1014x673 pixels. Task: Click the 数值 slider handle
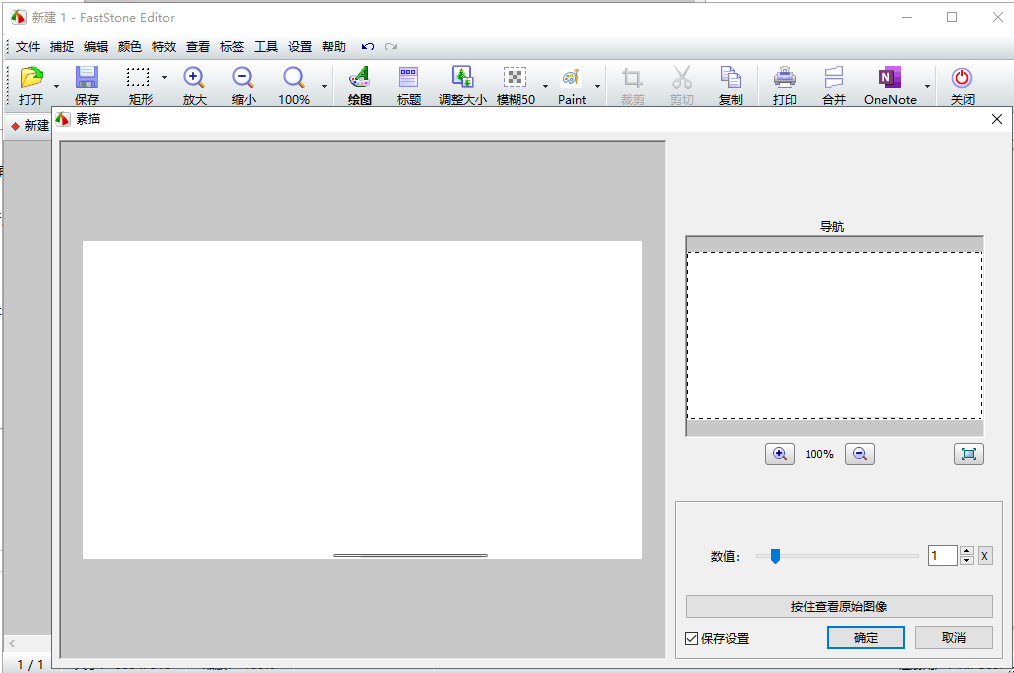tap(775, 556)
